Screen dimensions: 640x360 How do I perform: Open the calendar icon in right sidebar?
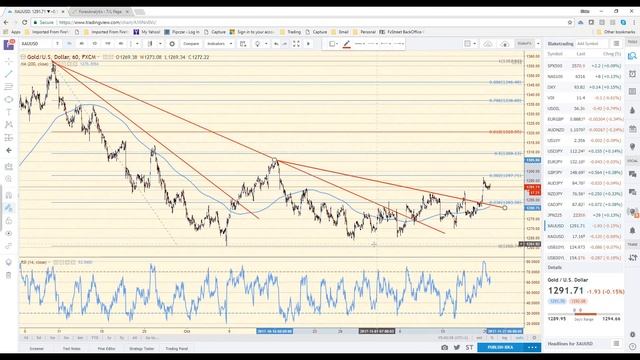click(632, 129)
